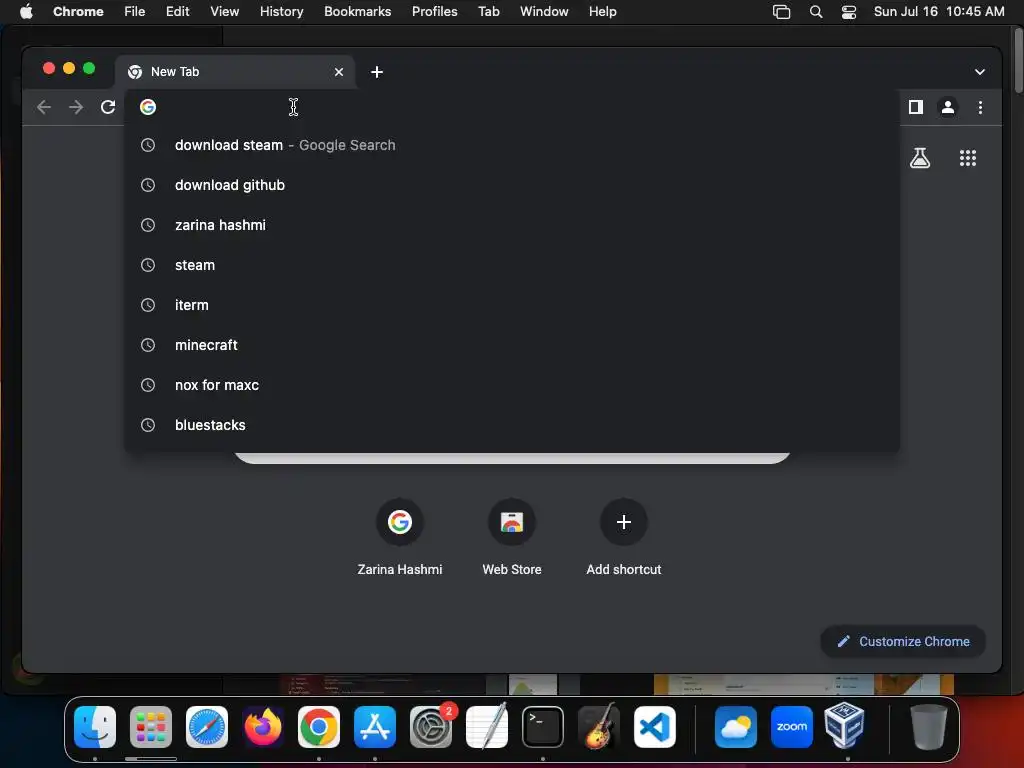1024x768 pixels.
Task: Open Spotlight search in menu bar
Action: (x=816, y=12)
